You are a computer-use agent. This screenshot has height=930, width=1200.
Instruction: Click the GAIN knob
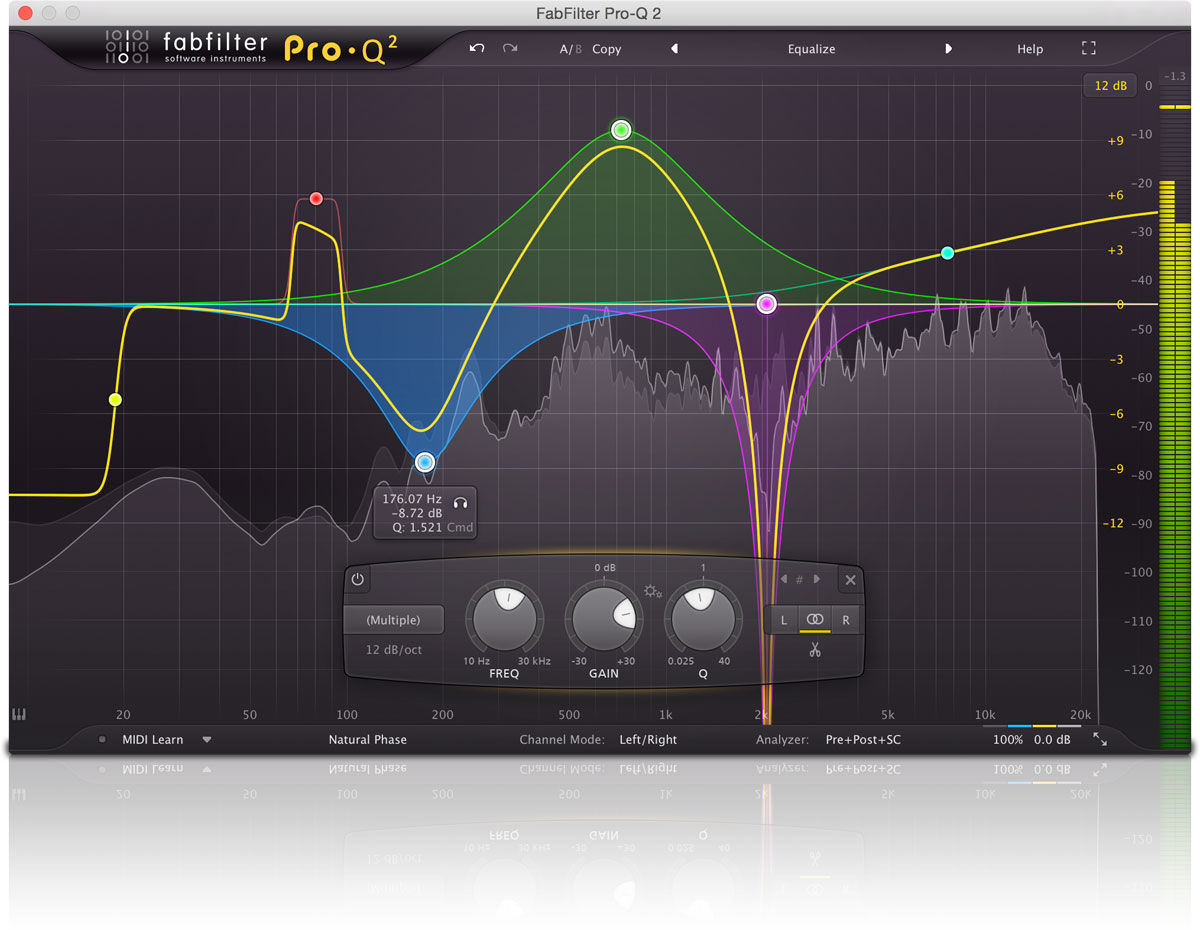point(604,619)
